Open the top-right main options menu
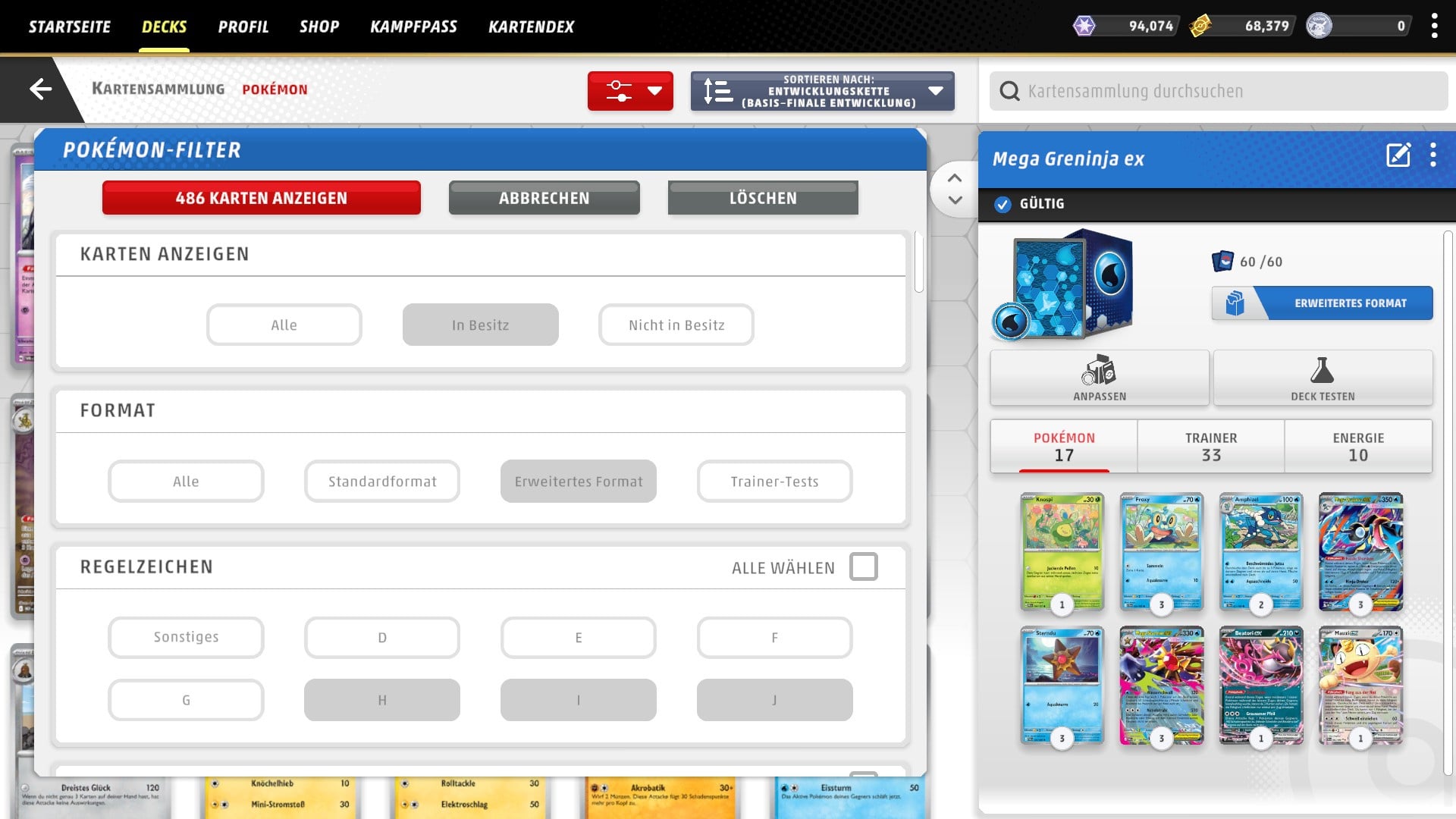1456x819 pixels. (x=1434, y=26)
